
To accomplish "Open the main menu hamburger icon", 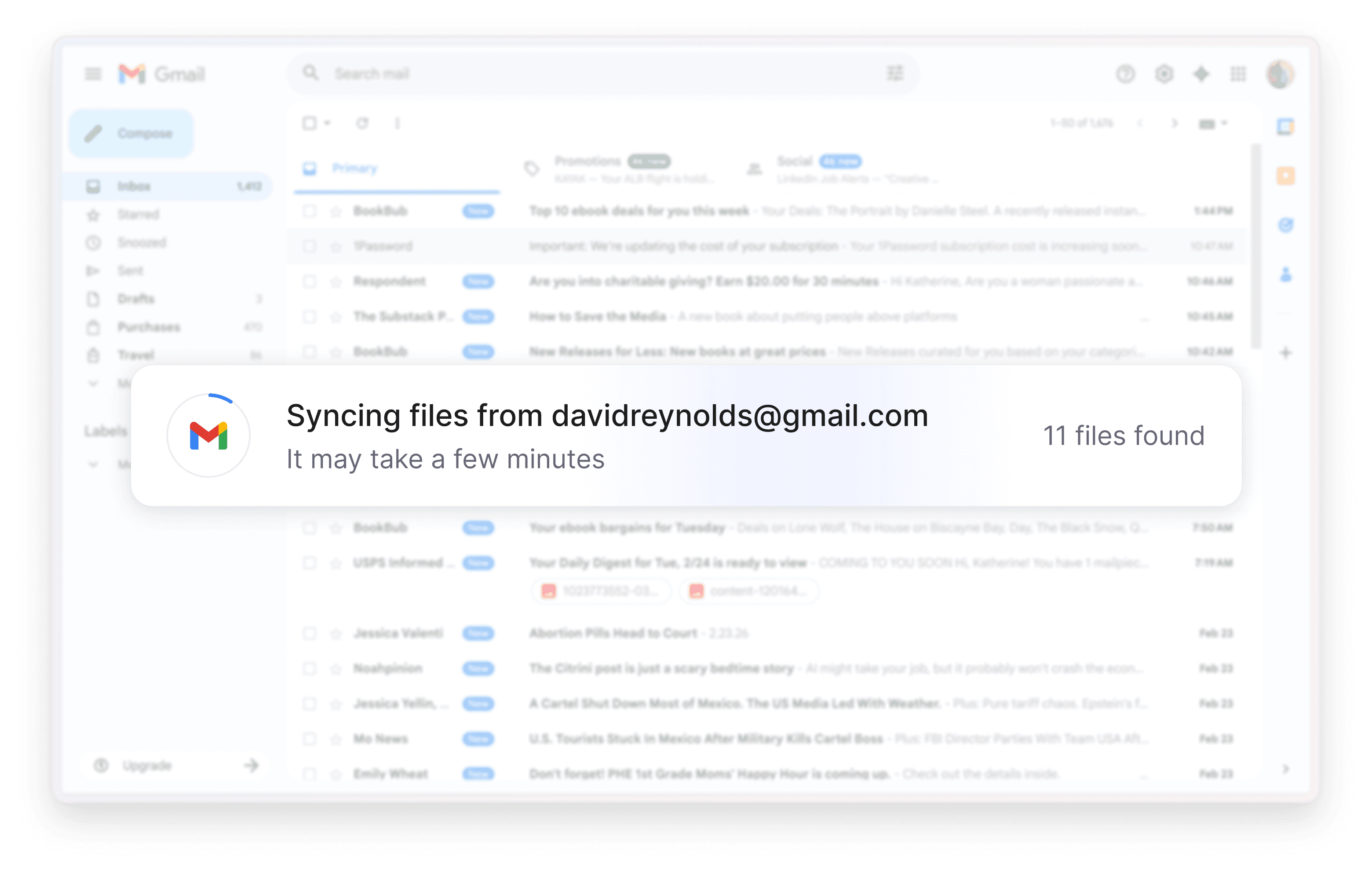I will pos(93,74).
